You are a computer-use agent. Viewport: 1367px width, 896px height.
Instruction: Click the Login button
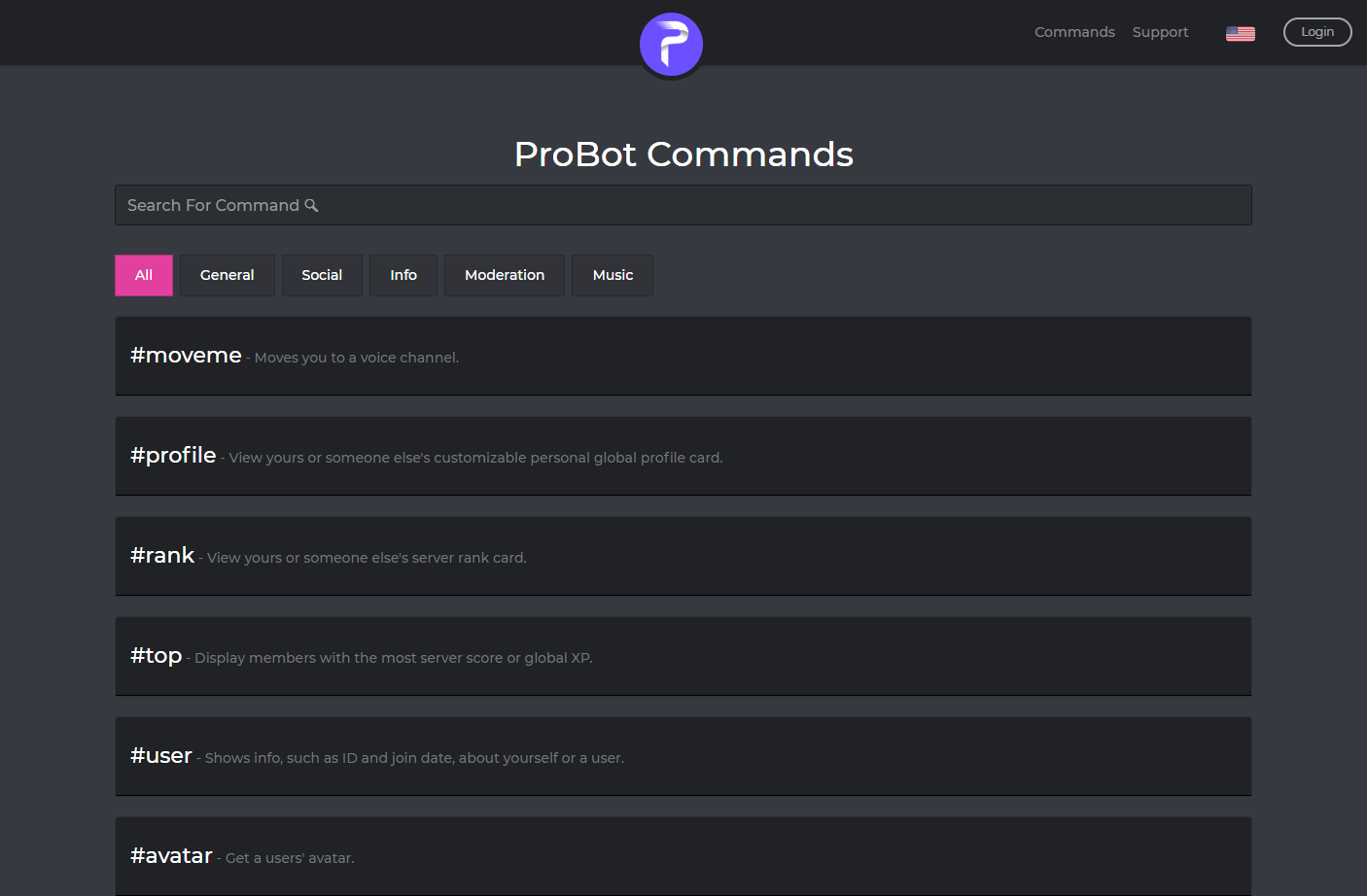(1317, 32)
